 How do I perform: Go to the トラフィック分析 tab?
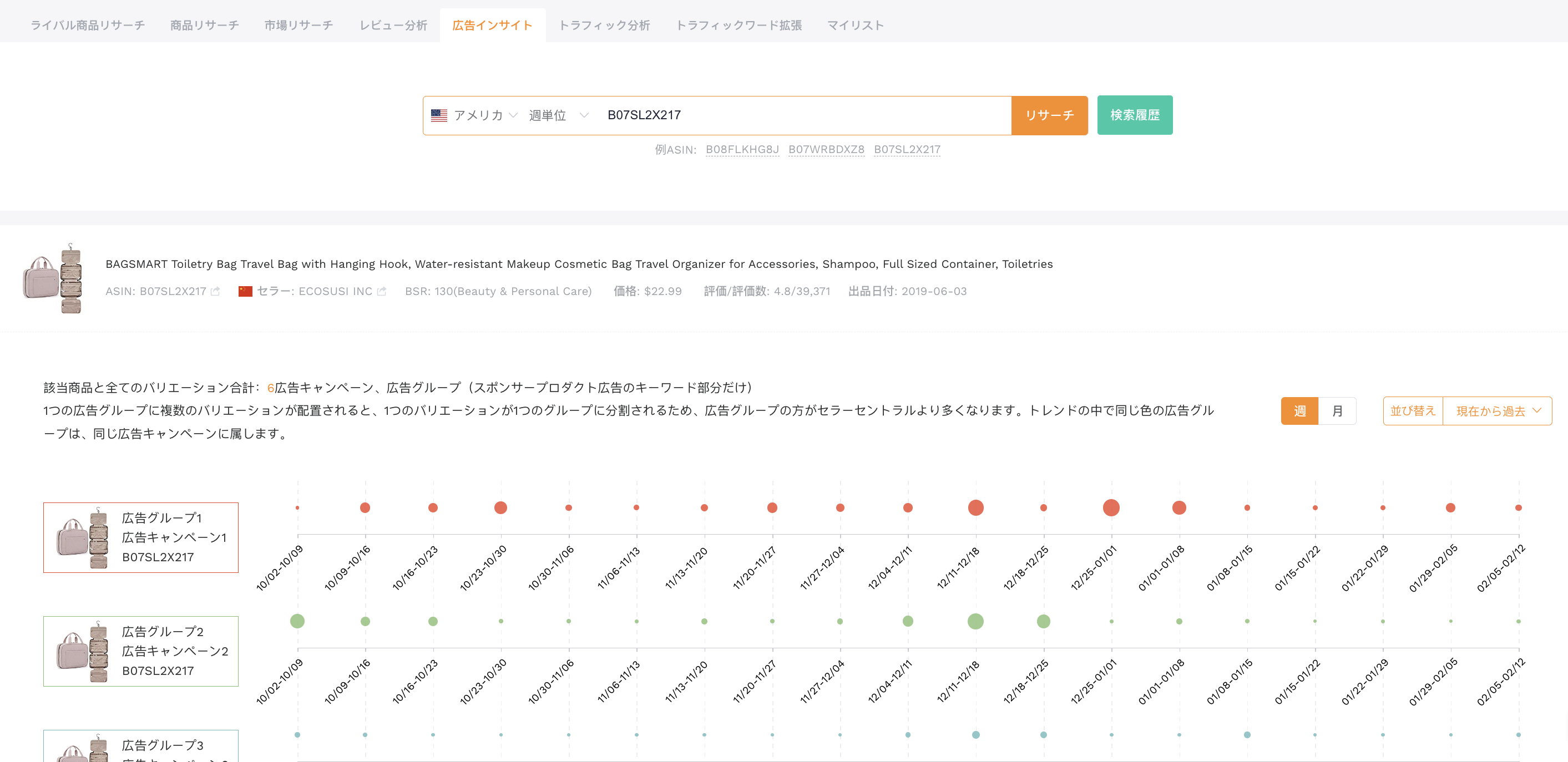(604, 26)
